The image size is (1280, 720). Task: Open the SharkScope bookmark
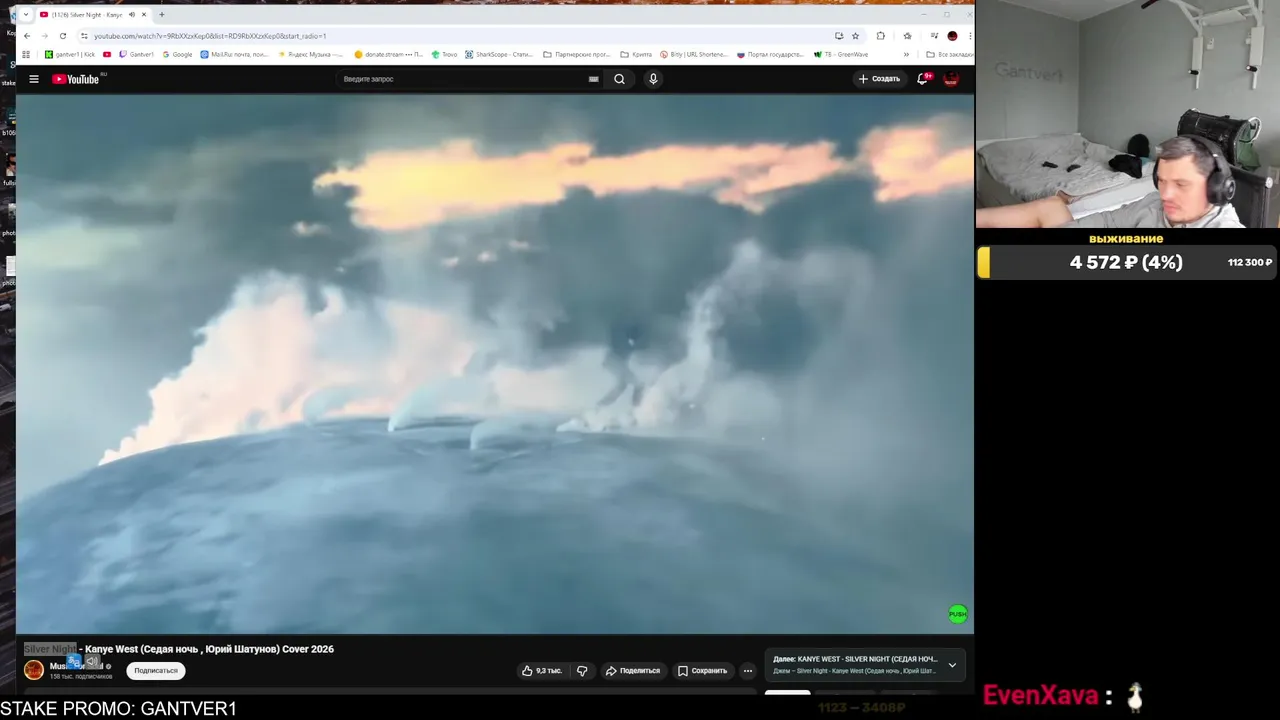click(x=499, y=55)
